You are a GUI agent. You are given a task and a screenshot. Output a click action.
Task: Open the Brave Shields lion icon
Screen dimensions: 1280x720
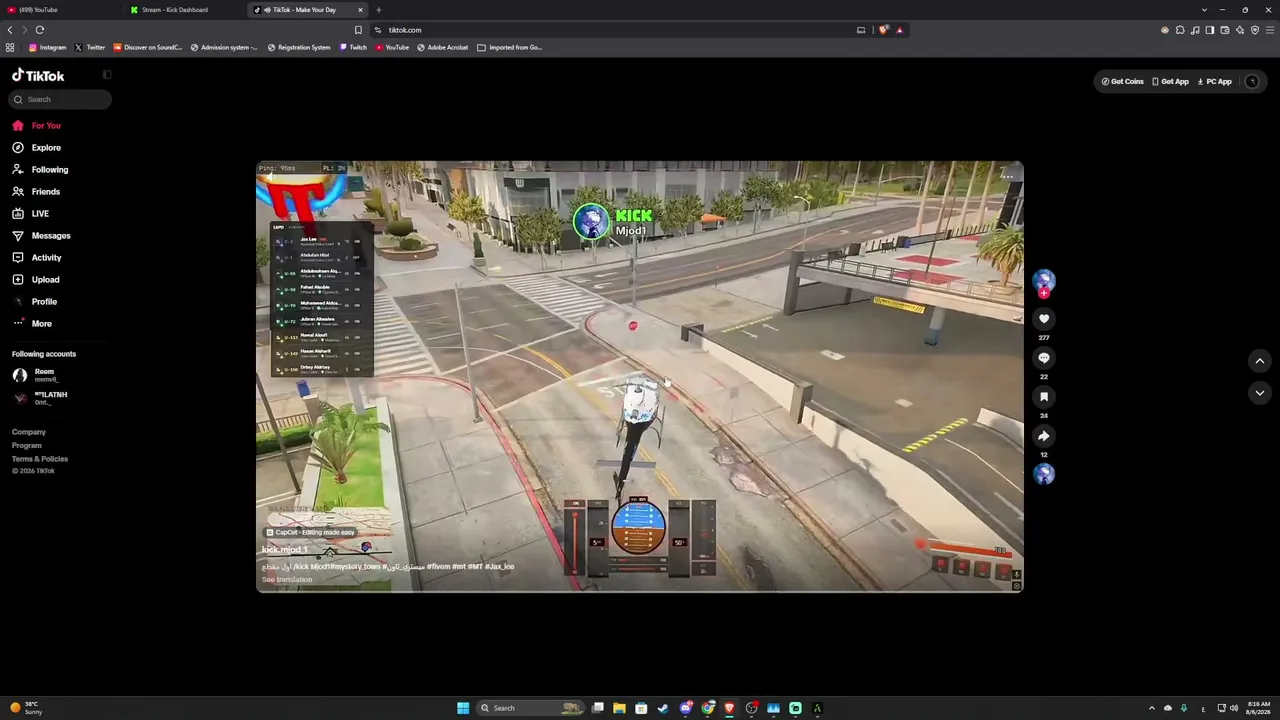883,30
